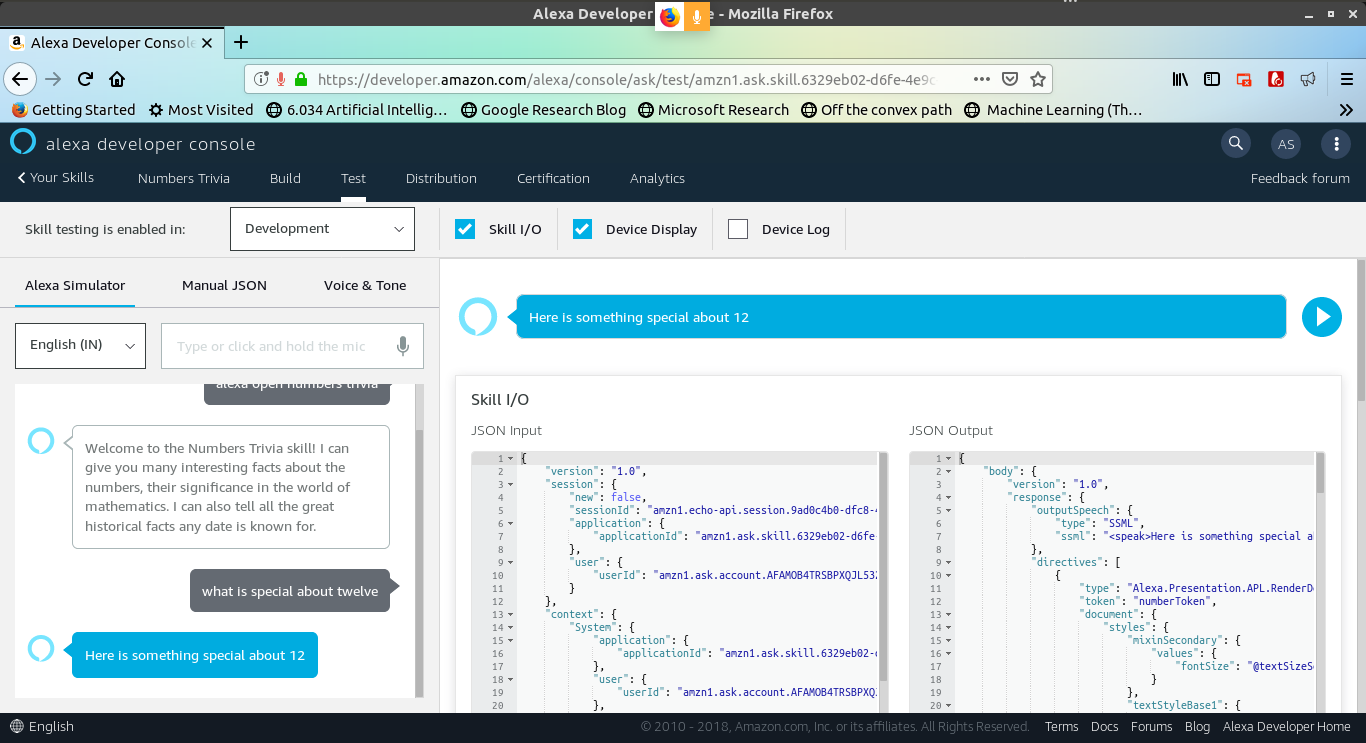Reload the current page
Image resolution: width=1366 pixels, height=743 pixels.
tap(86, 79)
